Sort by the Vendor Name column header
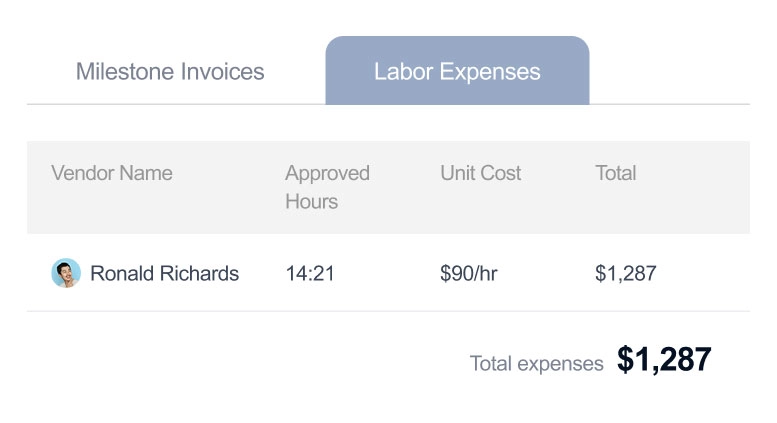The height and width of the screenshot is (423, 777). [112, 173]
